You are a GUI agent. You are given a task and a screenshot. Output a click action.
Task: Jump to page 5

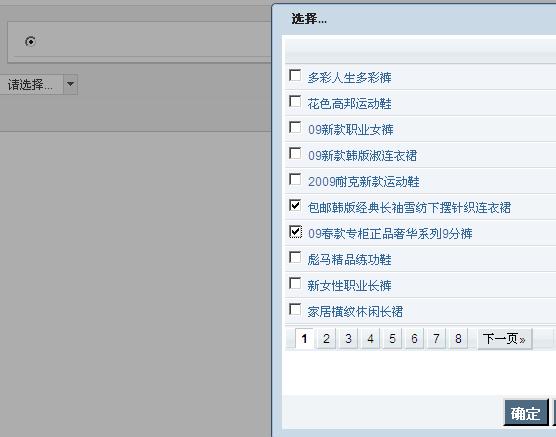click(x=392, y=339)
